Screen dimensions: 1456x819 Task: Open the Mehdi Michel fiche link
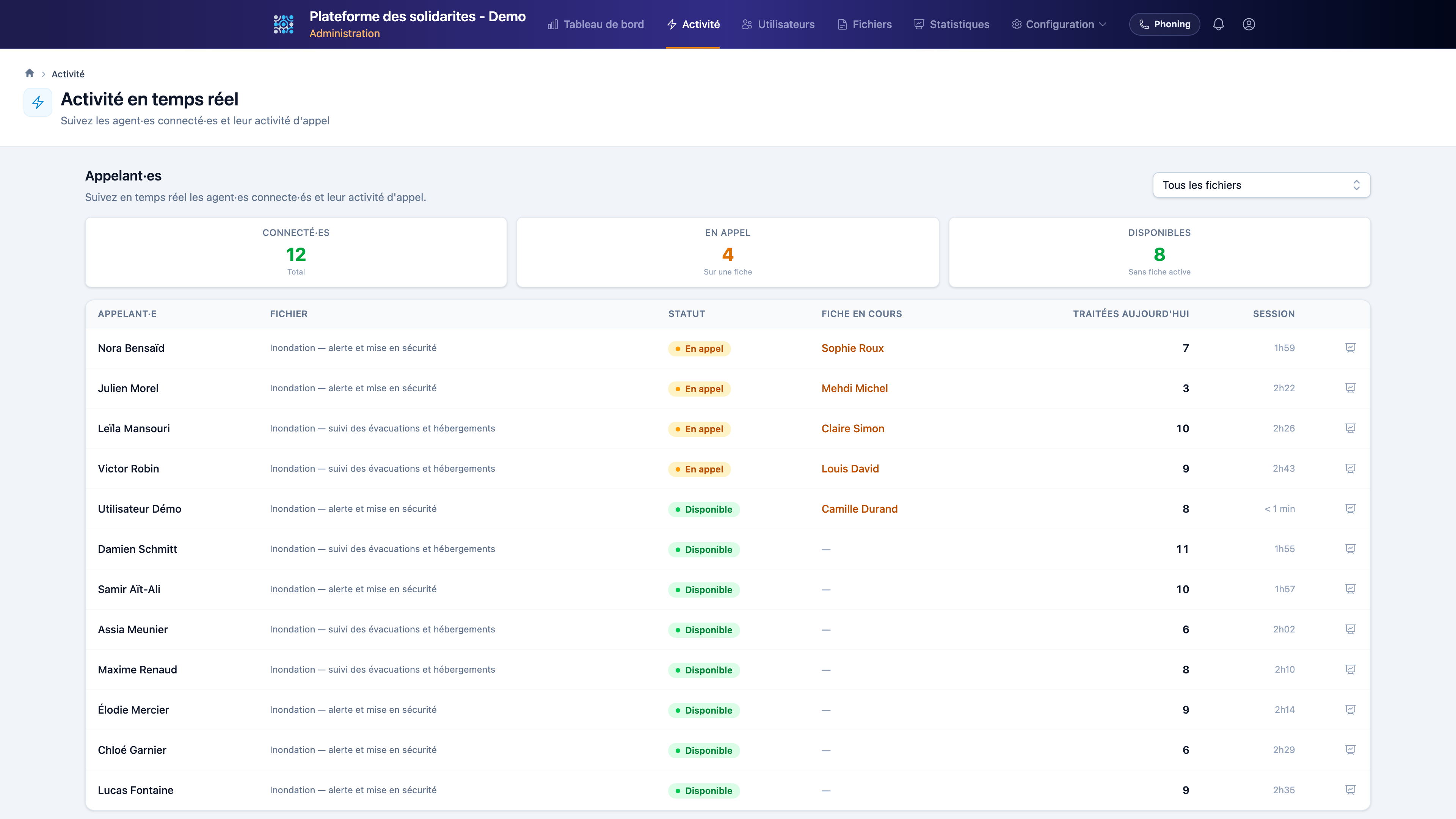coord(855,388)
